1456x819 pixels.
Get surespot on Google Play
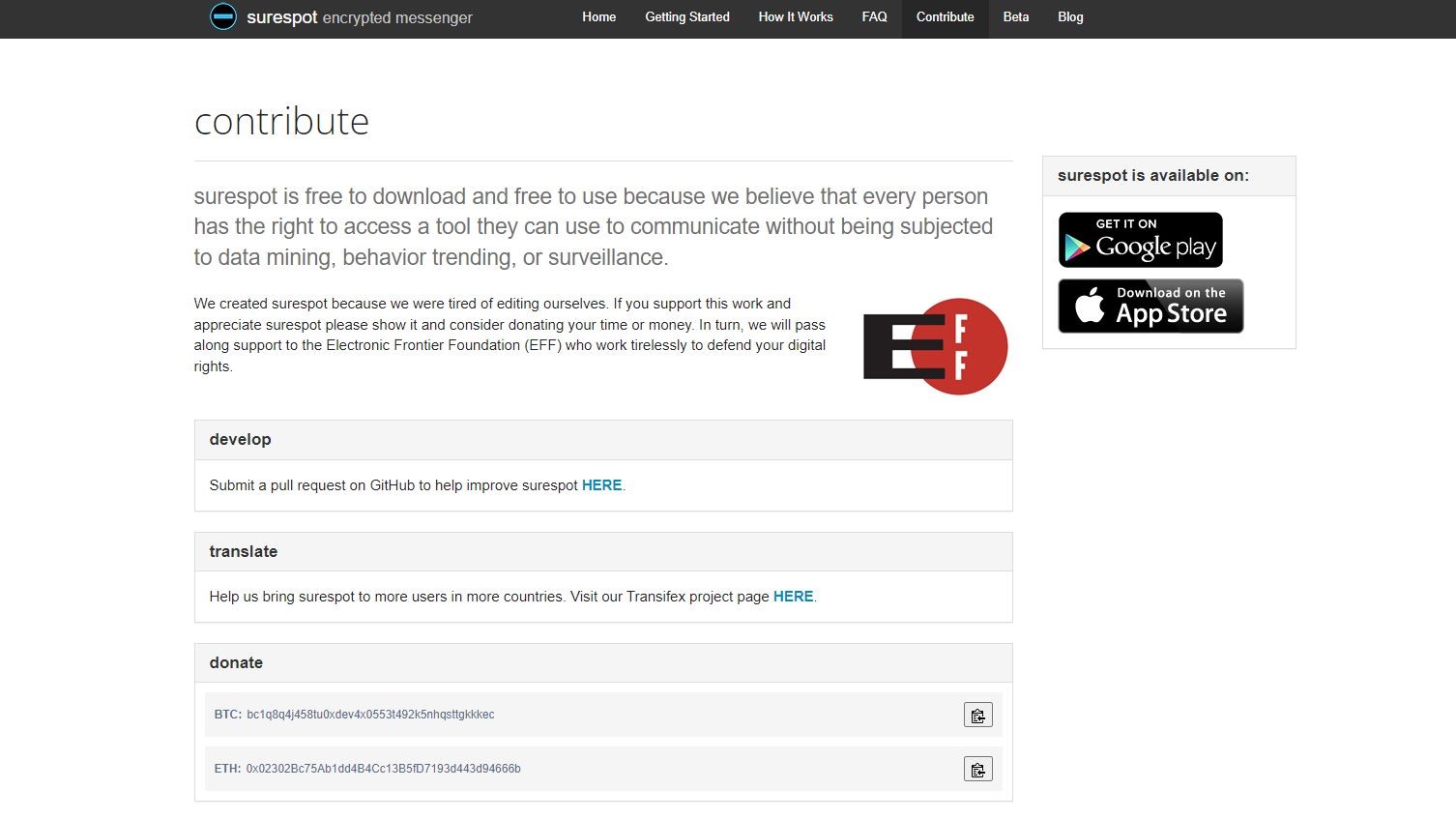pyautogui.click(x=1141, y=240)
